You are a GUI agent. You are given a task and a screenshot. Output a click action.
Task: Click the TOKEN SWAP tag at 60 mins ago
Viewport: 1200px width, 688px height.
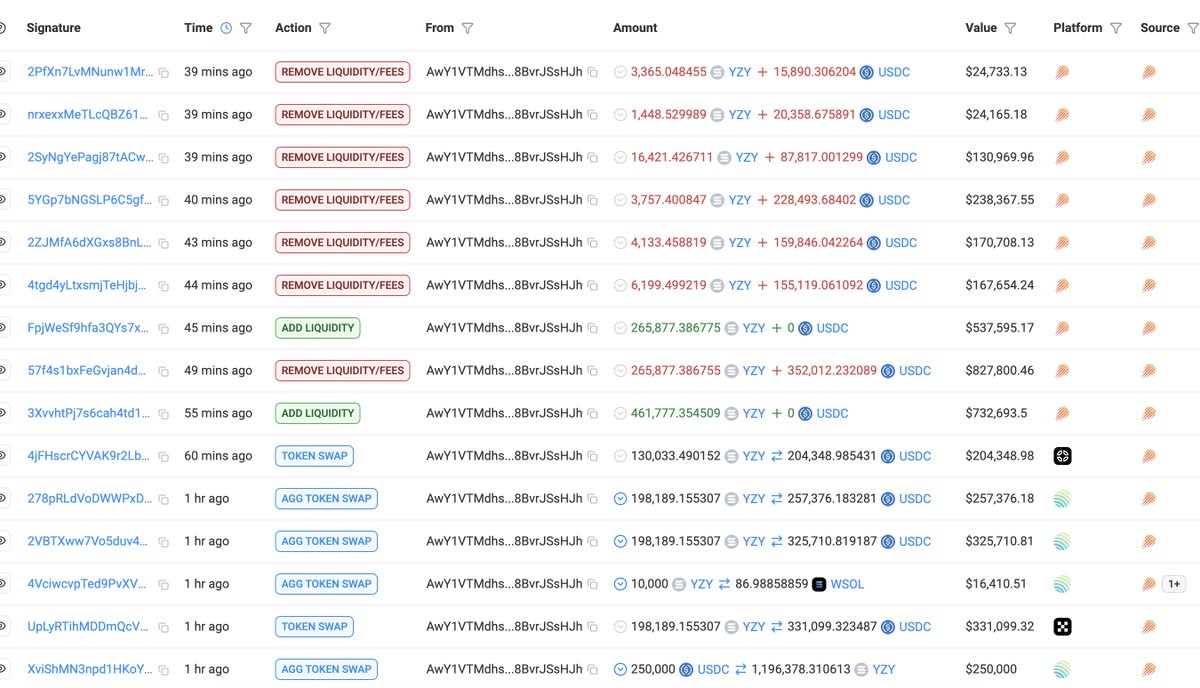pos(314,456)
